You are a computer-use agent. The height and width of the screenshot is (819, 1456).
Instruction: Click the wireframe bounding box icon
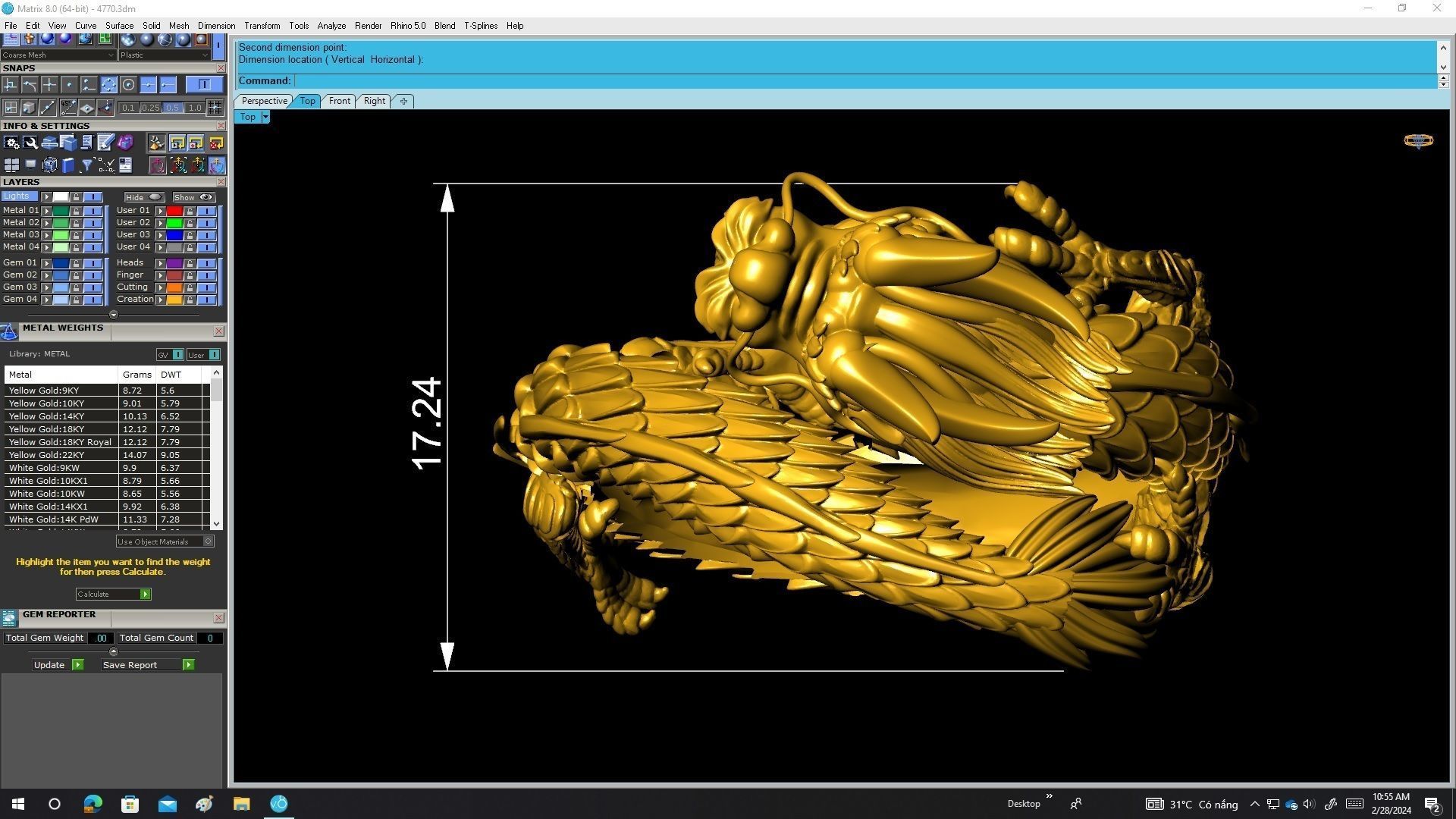pos(49,165)
